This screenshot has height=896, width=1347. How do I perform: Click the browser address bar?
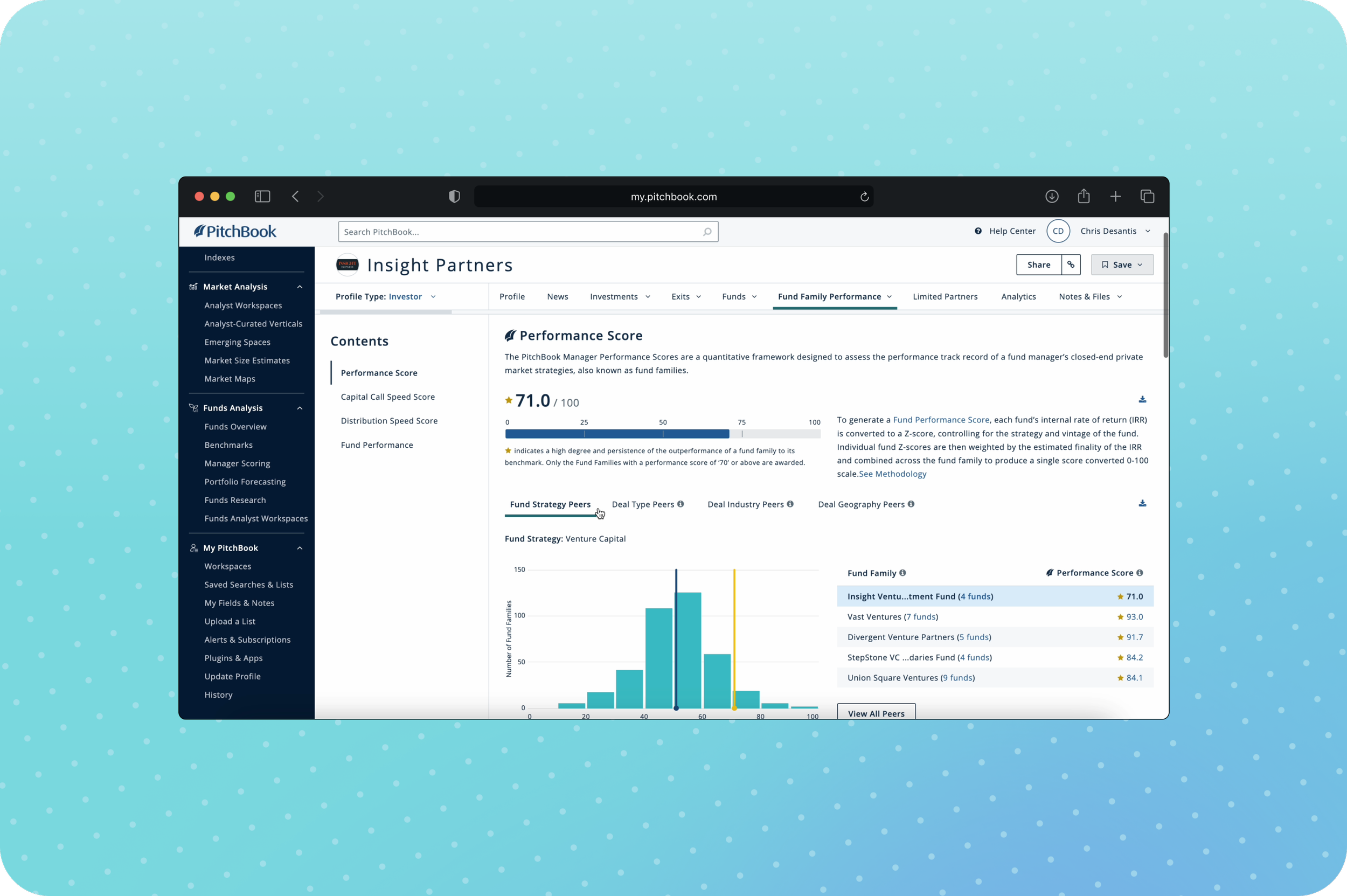673,197
